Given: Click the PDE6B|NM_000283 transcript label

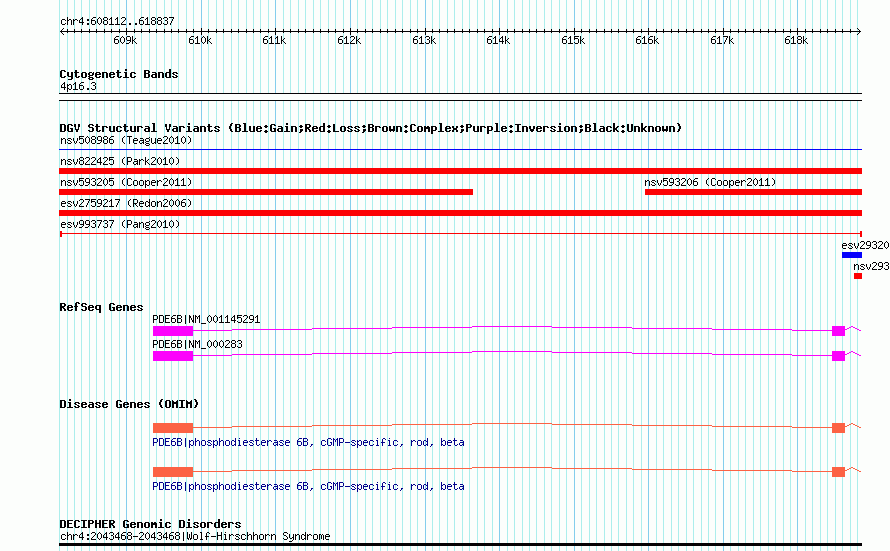Looking at the screenshot, I should (197, 344).
